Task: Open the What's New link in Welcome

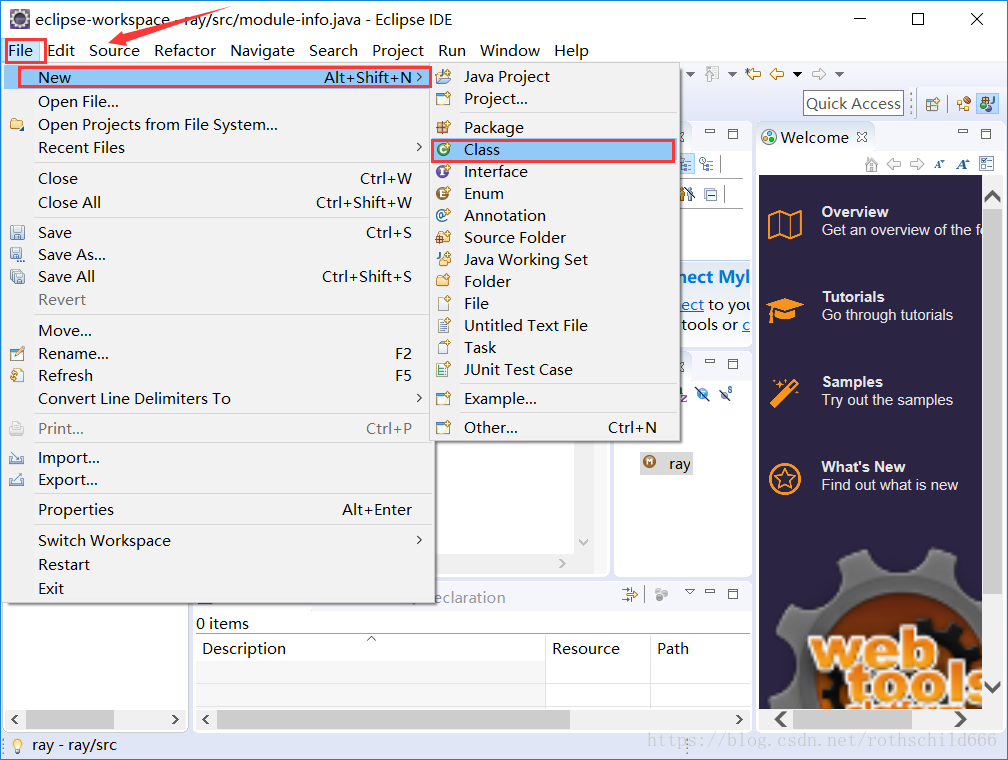Action: click(x=863, y=467)
